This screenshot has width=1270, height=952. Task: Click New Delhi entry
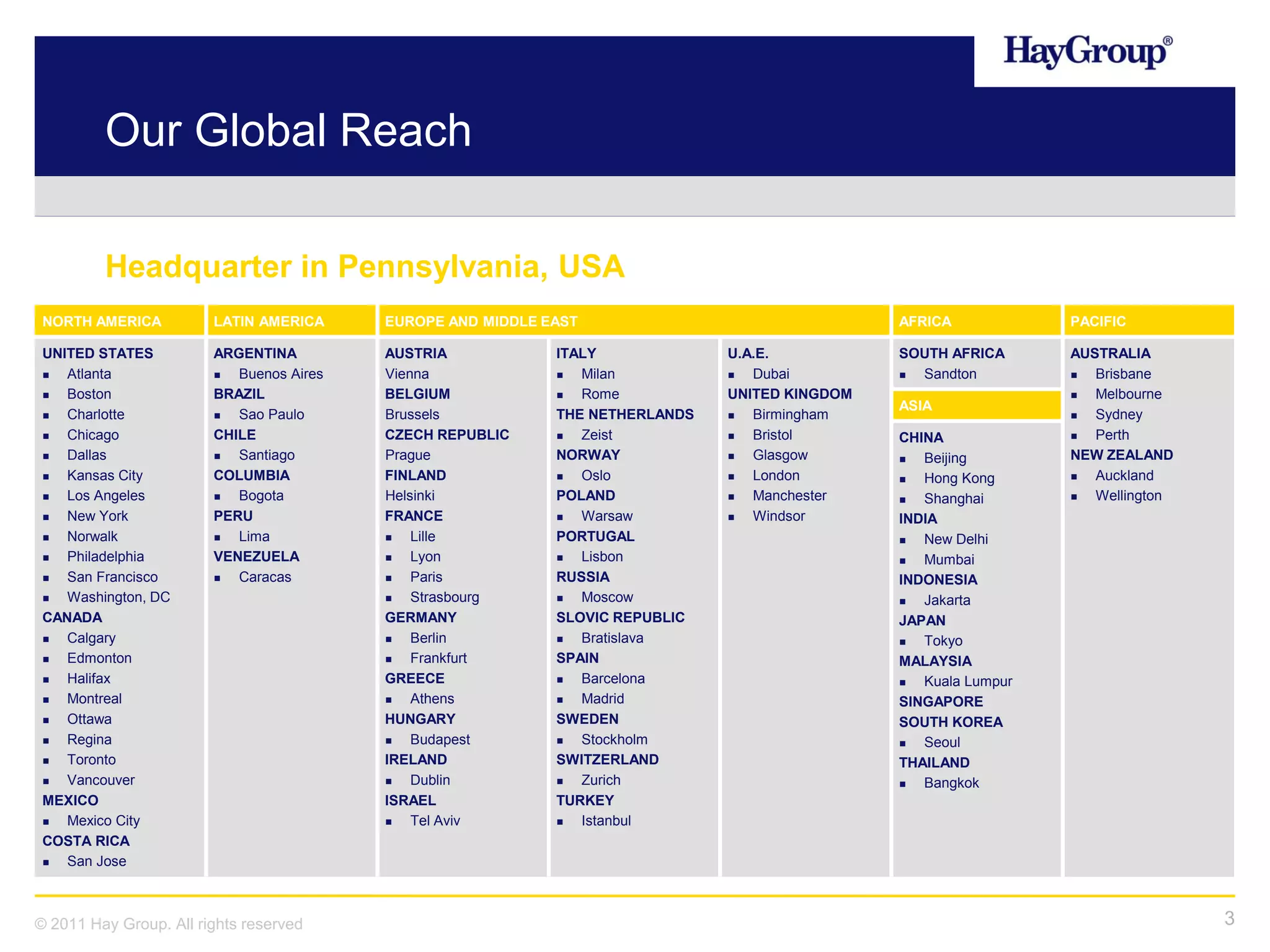tap(956, 539)
